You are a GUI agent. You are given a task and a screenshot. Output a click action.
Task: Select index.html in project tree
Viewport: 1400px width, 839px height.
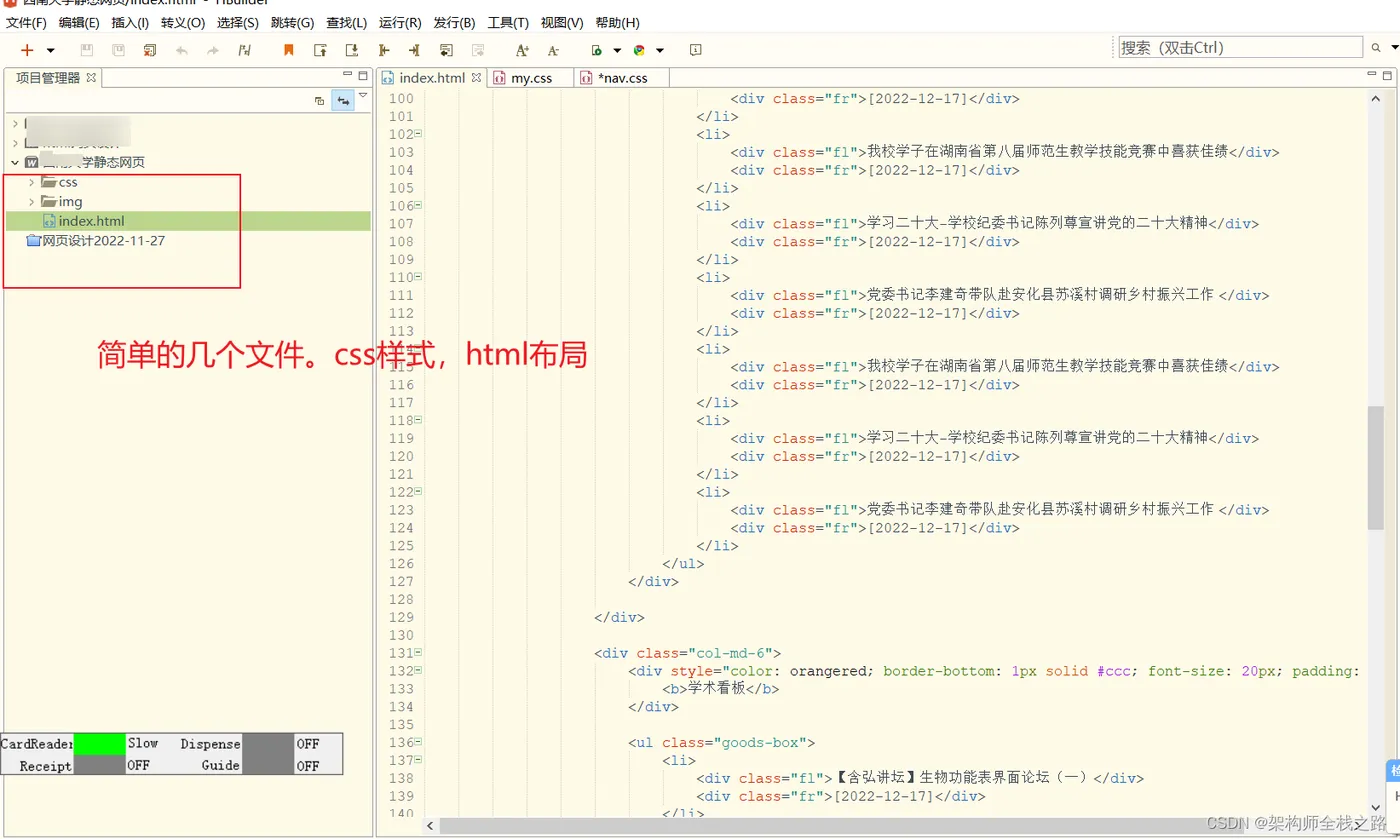188,221
